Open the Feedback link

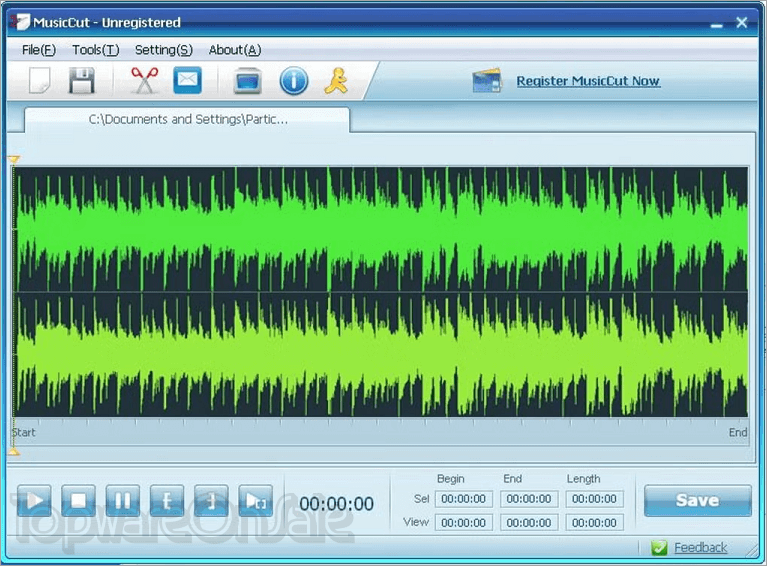pos(700,547)
